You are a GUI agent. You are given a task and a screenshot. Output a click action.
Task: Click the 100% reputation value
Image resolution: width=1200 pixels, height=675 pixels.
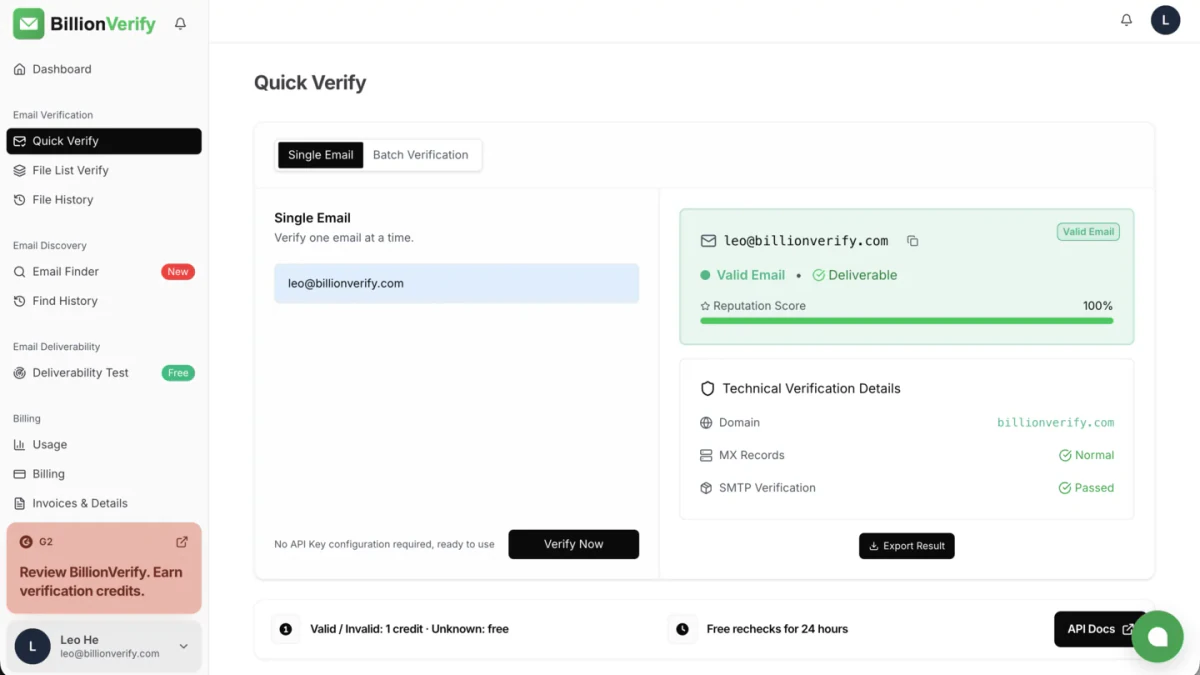[1098, 306]
